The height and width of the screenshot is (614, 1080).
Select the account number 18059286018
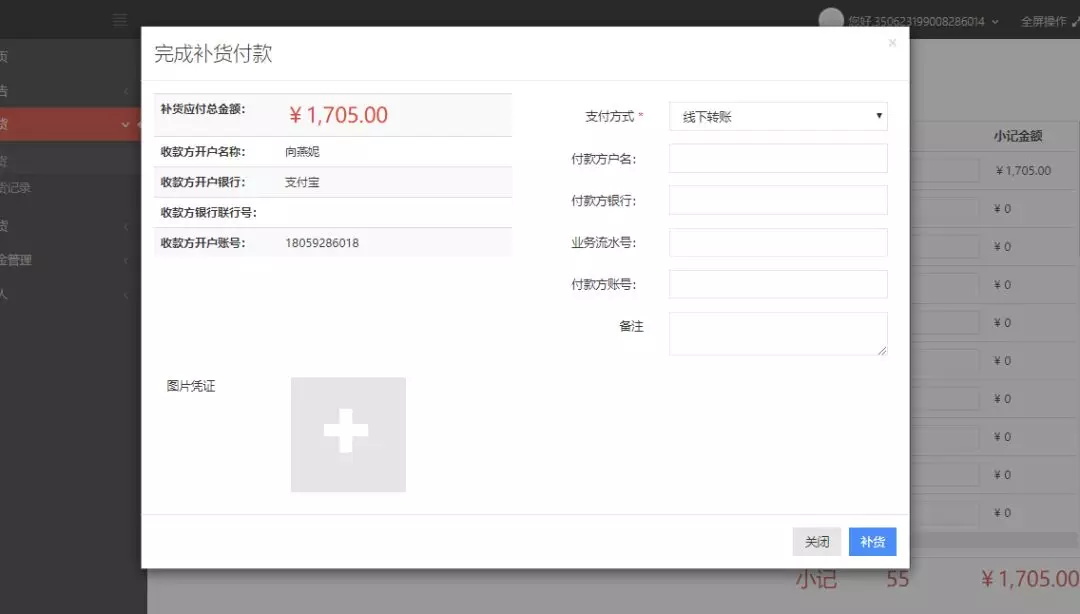pyautogui.click(x=322, y=243)
